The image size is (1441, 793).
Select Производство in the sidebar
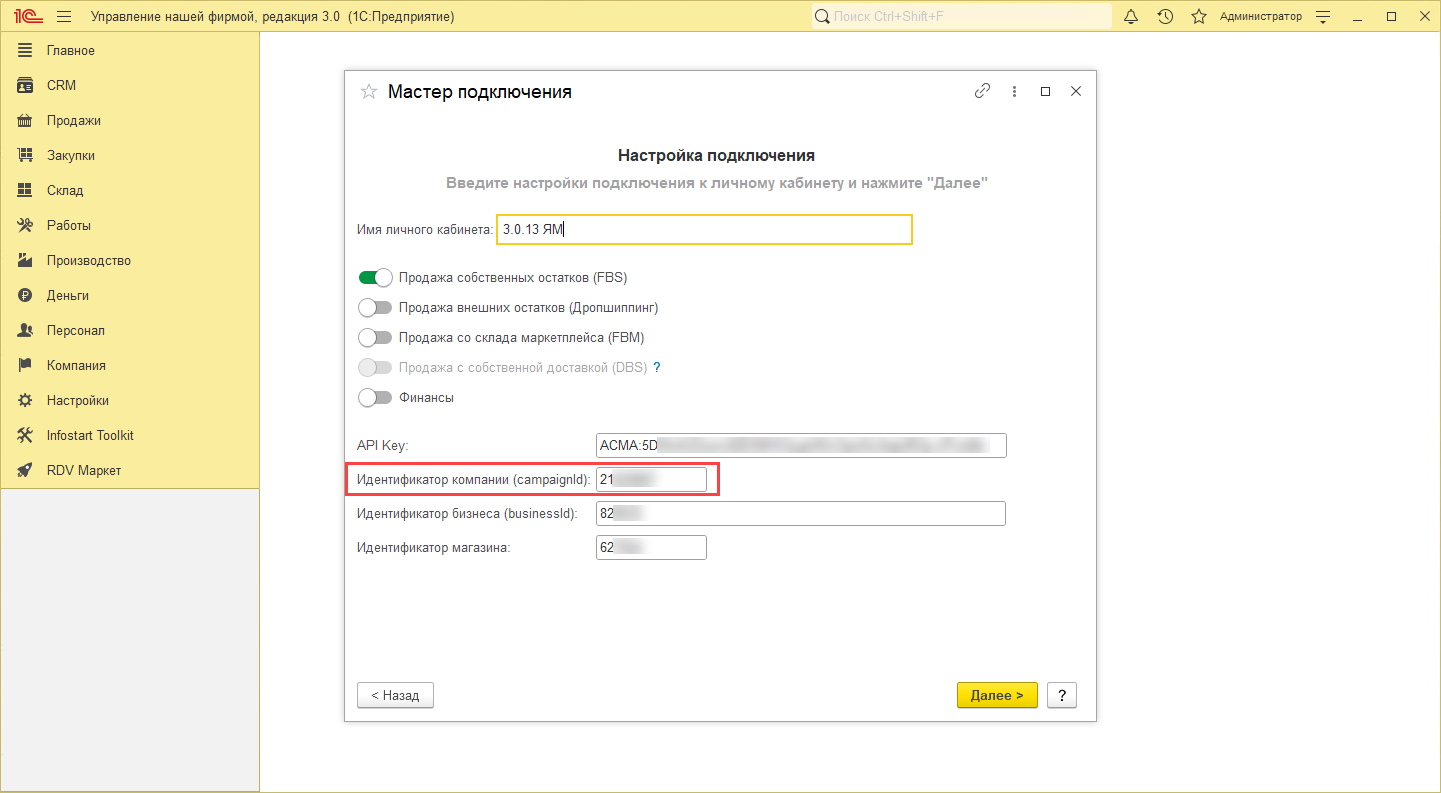130,260
